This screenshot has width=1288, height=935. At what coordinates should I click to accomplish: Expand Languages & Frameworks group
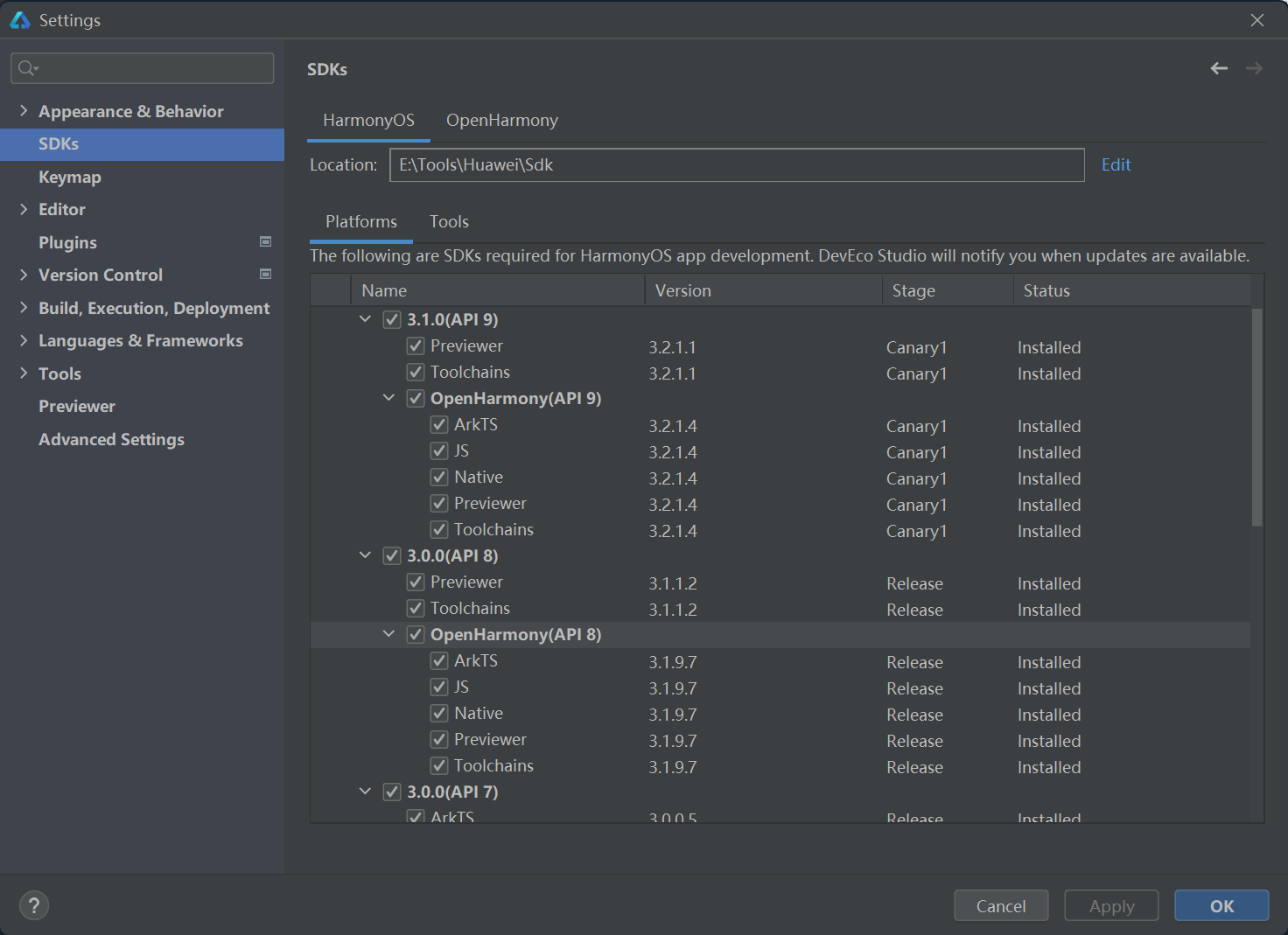24,340
